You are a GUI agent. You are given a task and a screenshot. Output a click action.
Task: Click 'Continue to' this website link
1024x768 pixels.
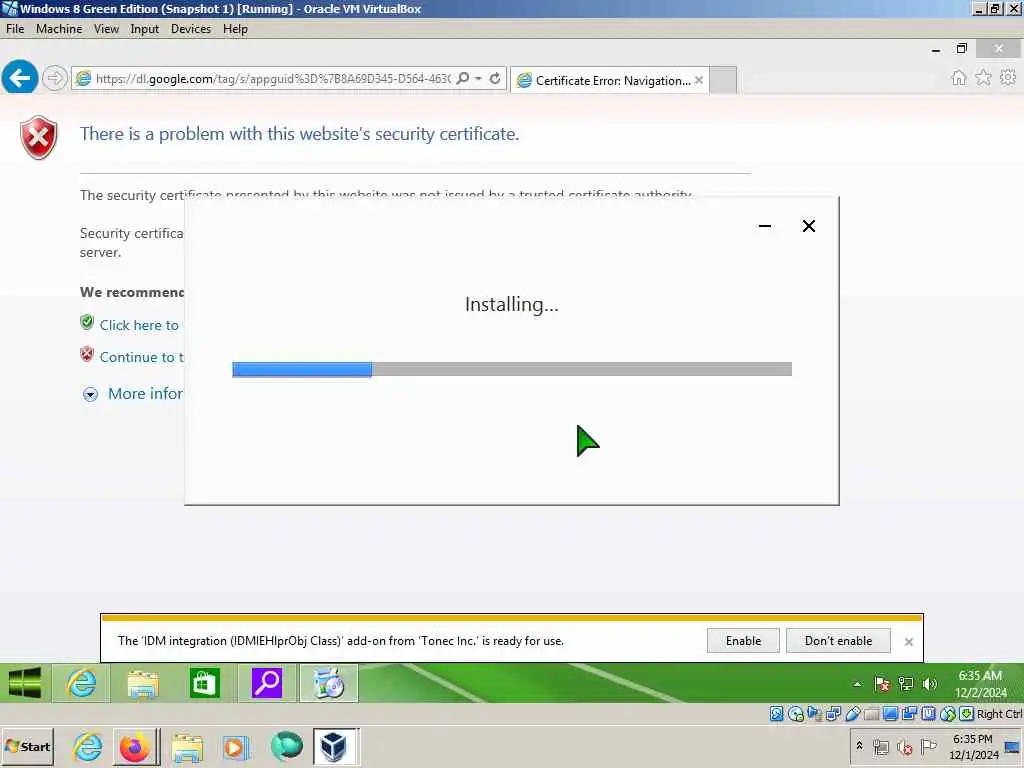pos(142,357)
